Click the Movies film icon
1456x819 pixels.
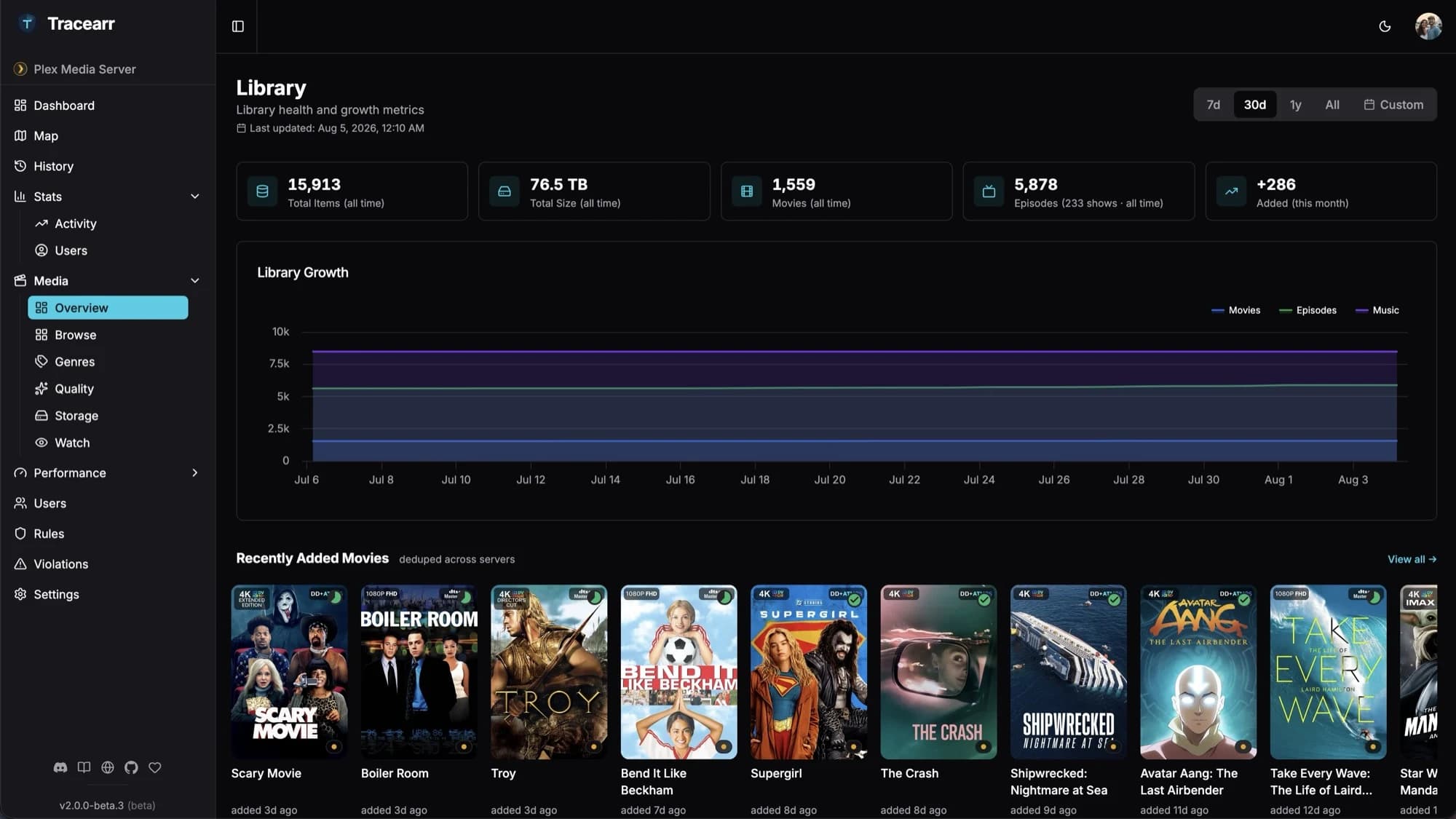746,191
